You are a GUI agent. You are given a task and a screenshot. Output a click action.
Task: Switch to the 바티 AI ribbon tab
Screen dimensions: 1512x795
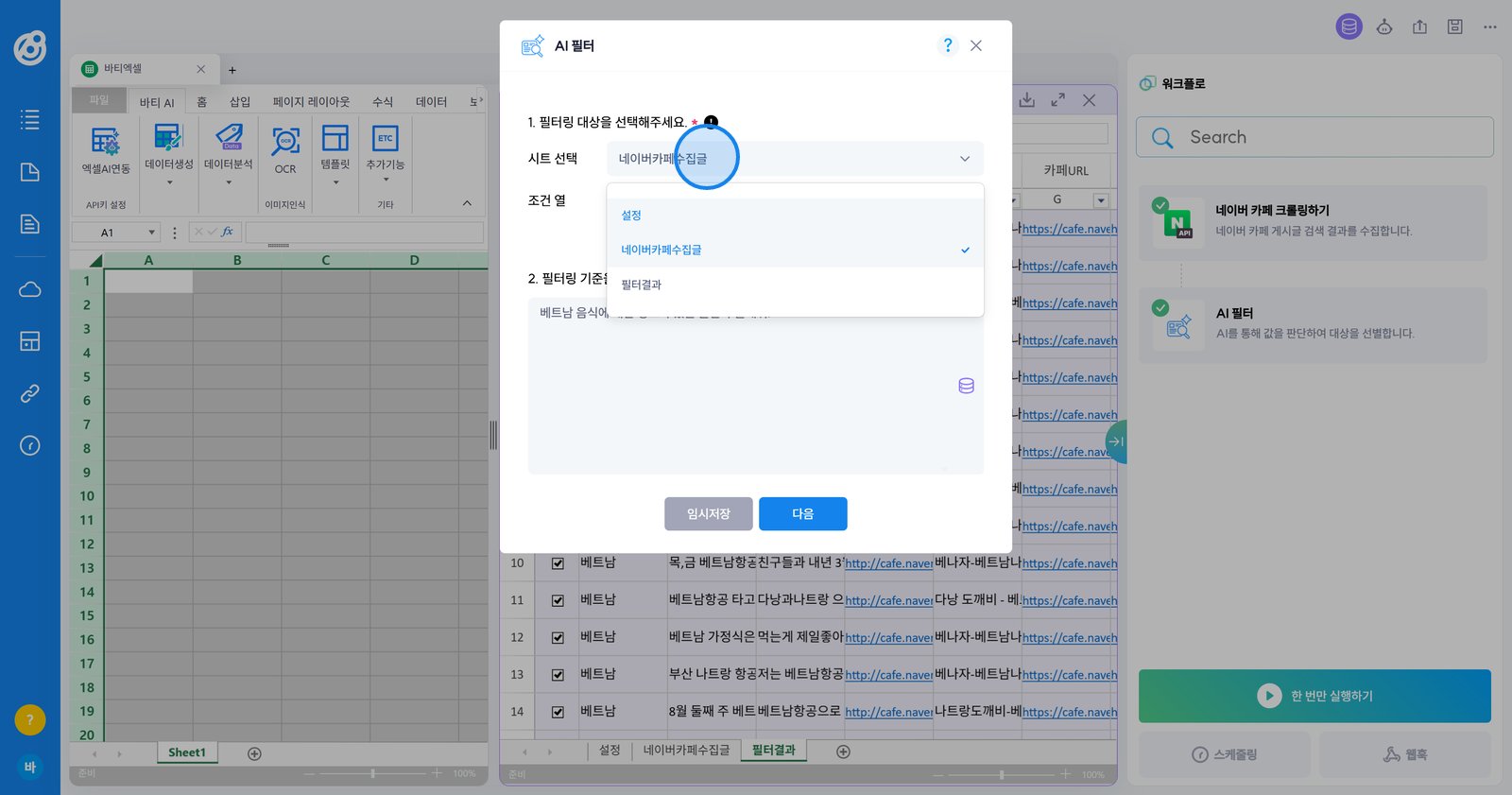point(157,102)
